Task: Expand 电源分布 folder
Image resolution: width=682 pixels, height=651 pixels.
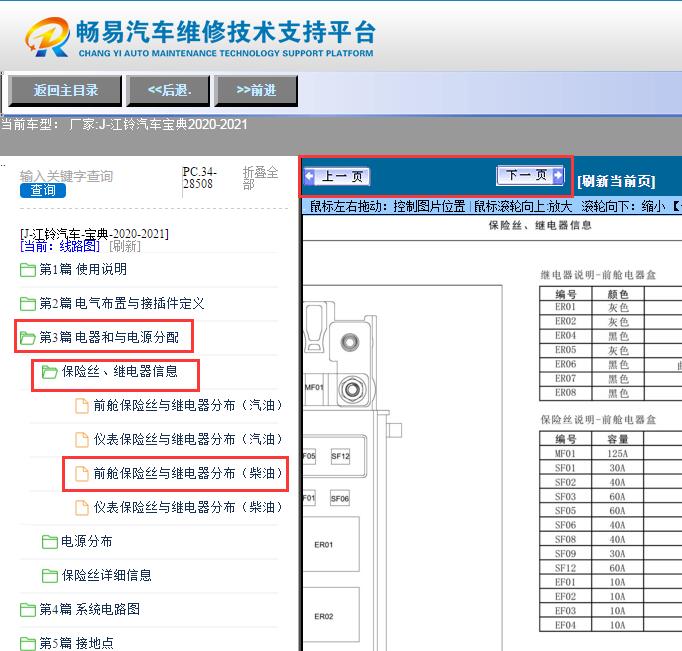Action: [87, 541]
